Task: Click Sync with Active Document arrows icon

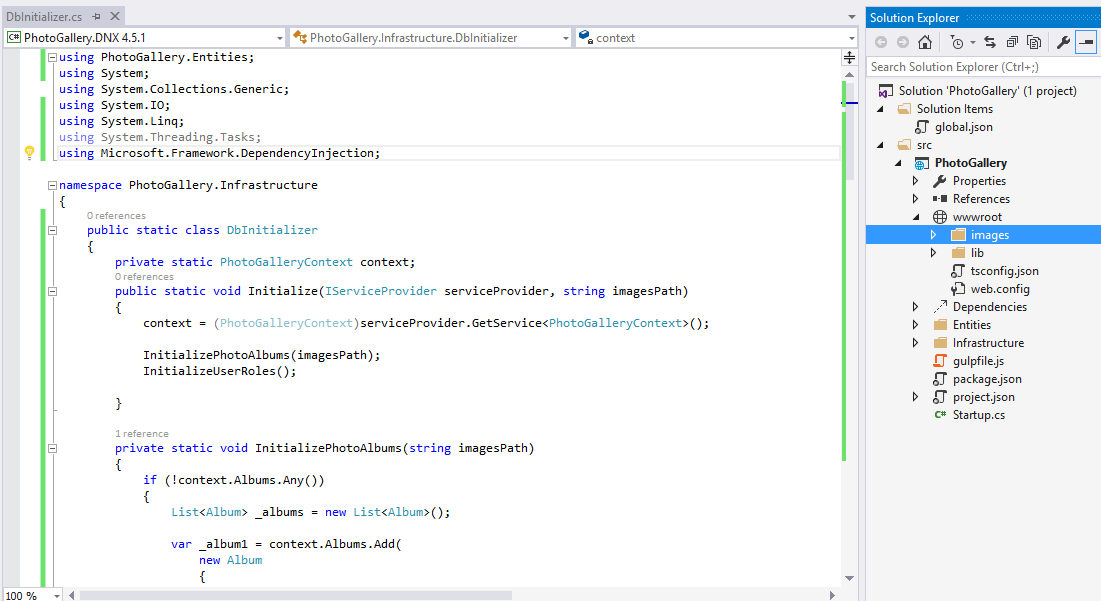Action: tap(990, 42)
